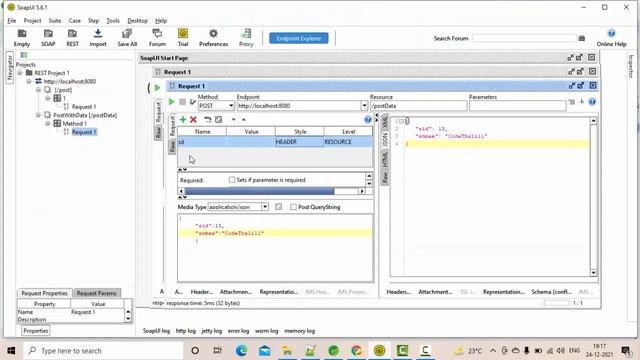Open the http log tab
This screenshot has width=640, height=360.
click(x=186, y=331)
